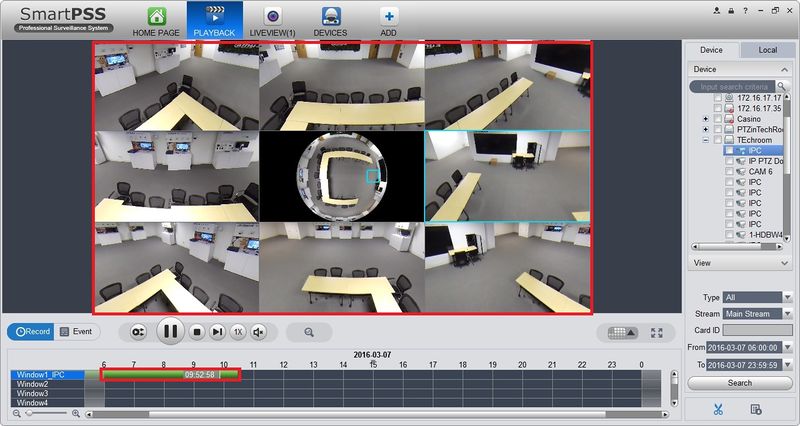Open the DEVICES page
Viewport: 800px width, 426px height.
point(330,20)
